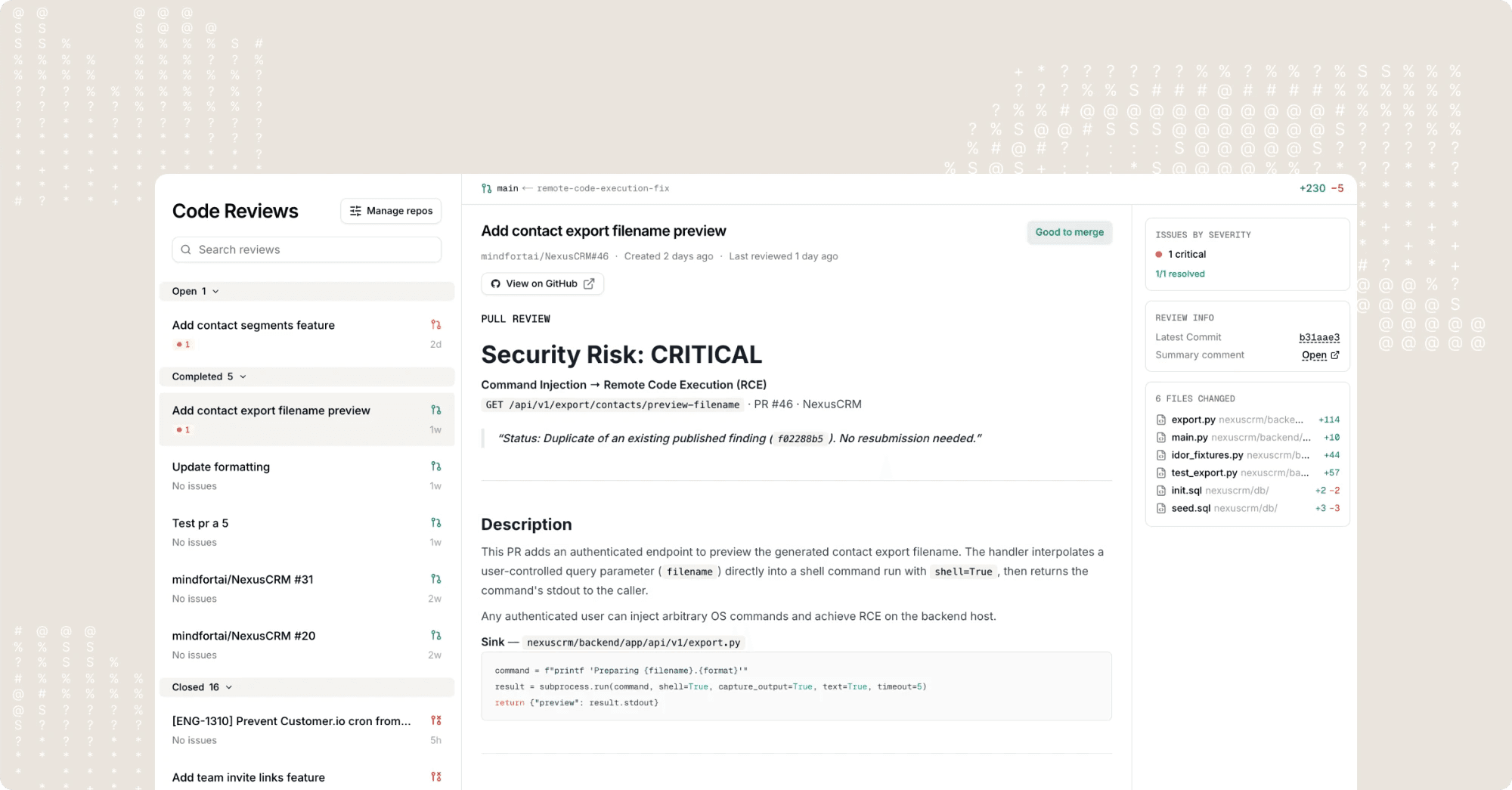Click the Description heading
The height and width of the screenshot is (790, 1512).
[x=526, y=525]
